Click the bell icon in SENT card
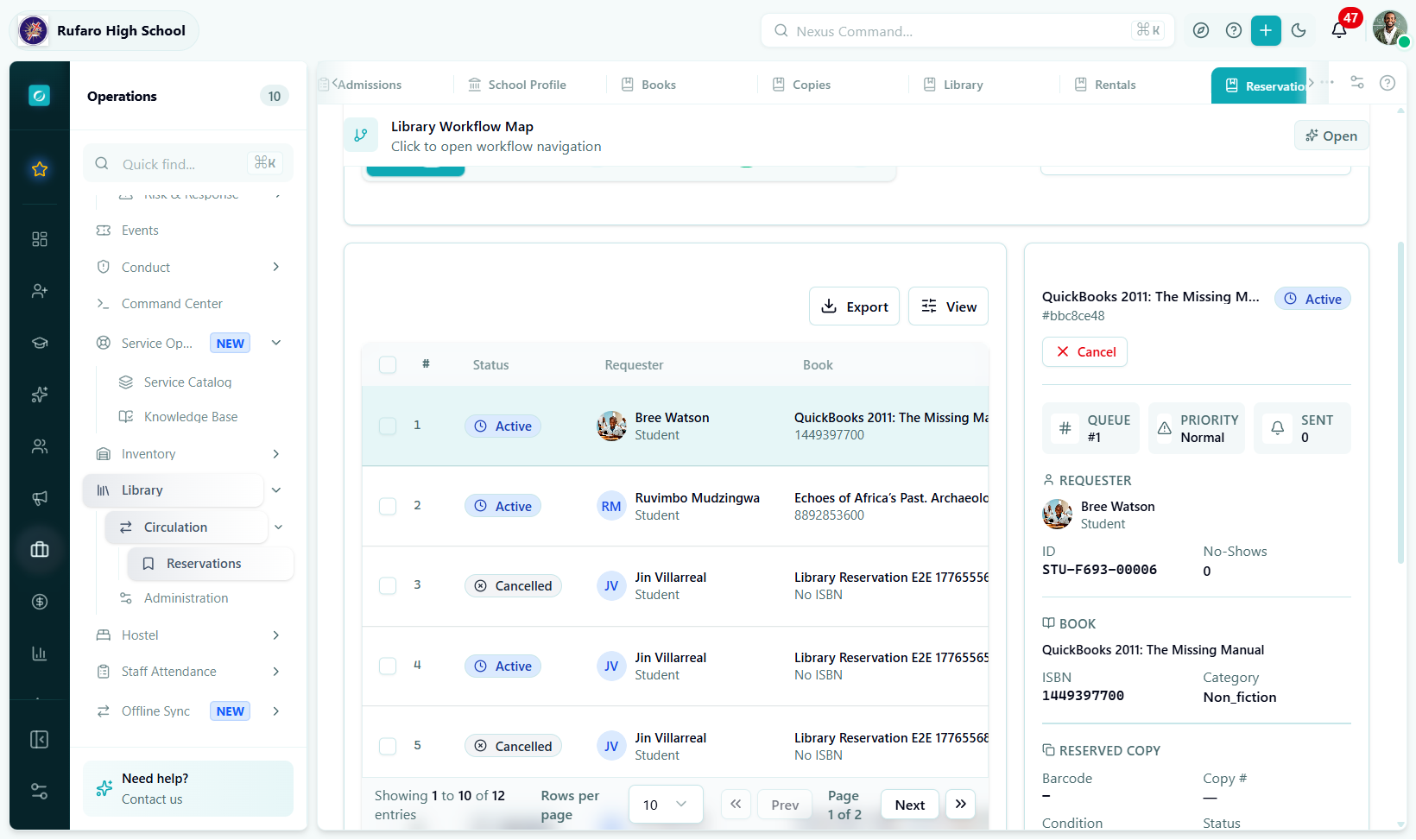 (x=1278, y=428)
